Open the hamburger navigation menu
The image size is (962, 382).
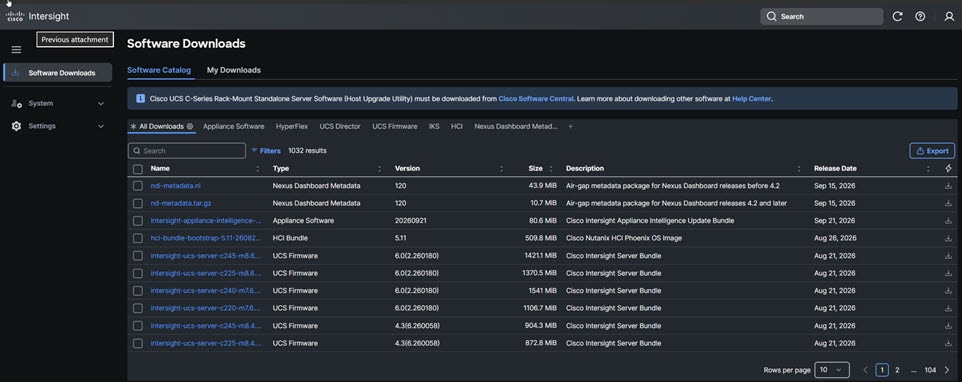click(17, 50)
